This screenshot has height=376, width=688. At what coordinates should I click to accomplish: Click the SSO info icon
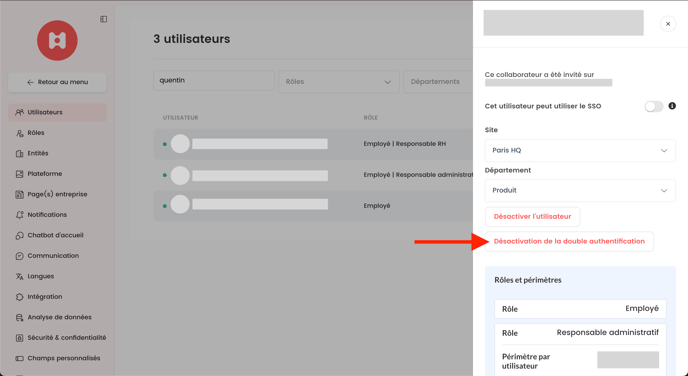[672, 106]
